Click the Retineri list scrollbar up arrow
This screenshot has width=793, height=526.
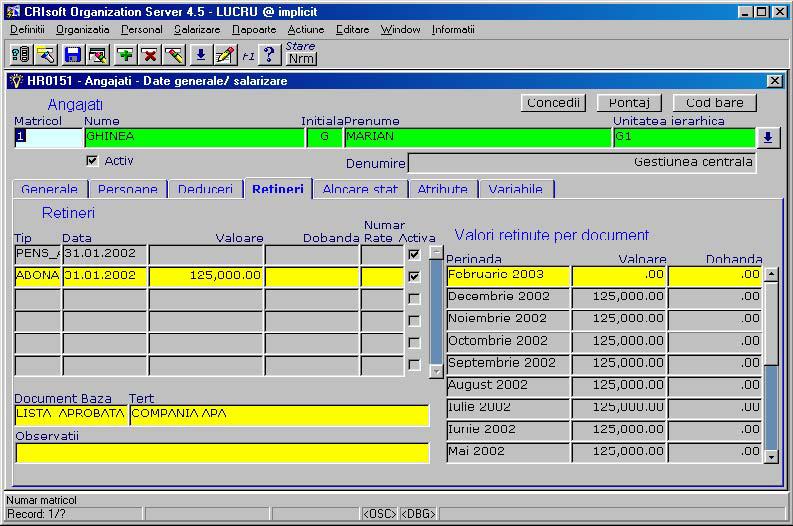(436, 252)
